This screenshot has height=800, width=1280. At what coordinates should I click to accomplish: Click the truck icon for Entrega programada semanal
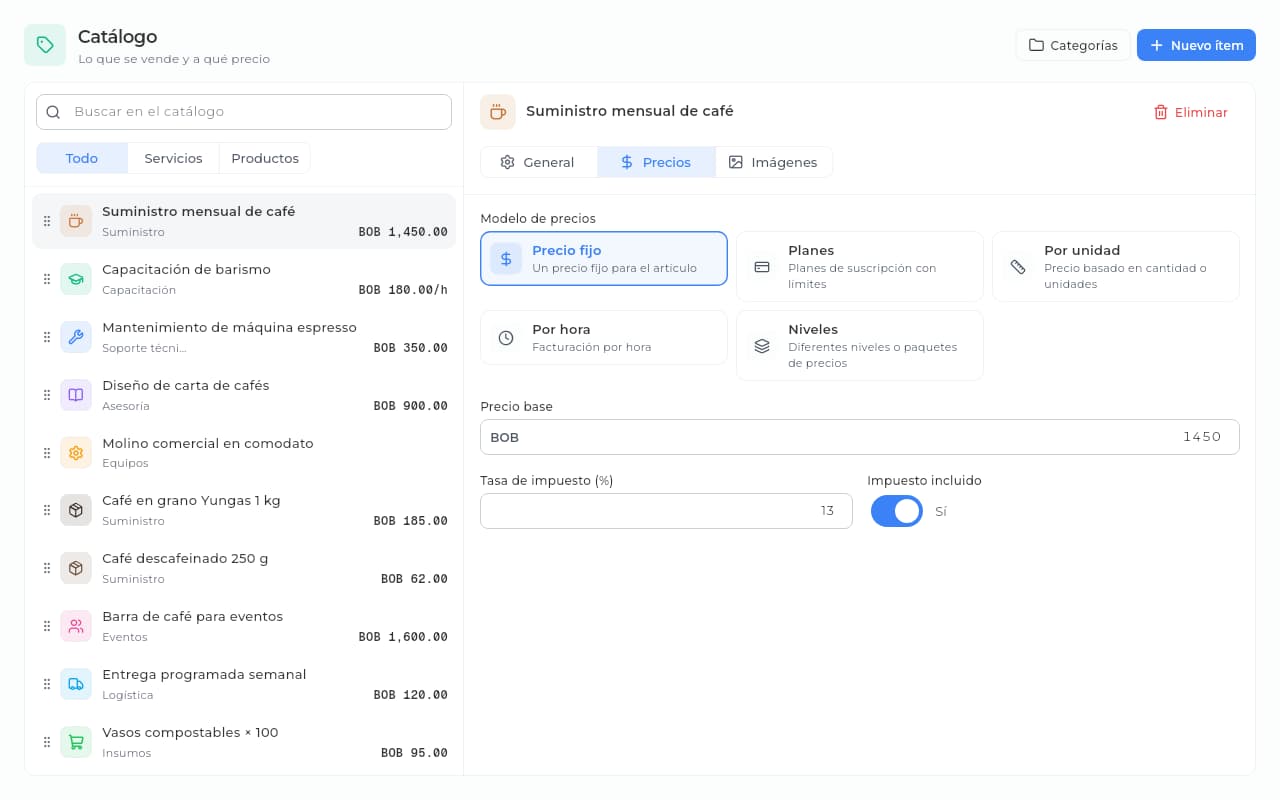tap(76, 684)
